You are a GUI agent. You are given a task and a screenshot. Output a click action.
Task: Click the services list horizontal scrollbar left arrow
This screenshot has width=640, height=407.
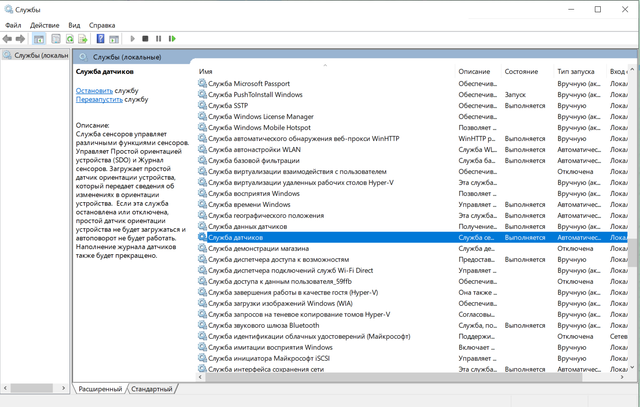click(x=200, y=377)
